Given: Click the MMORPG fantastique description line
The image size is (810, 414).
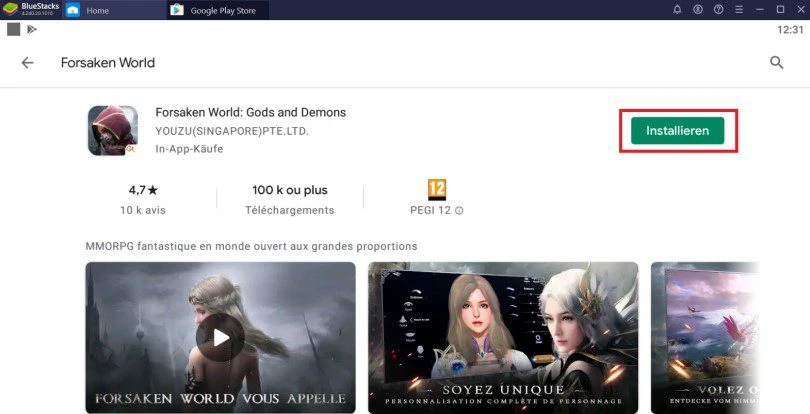Looking at the screenshot, I should click(252, 246).
